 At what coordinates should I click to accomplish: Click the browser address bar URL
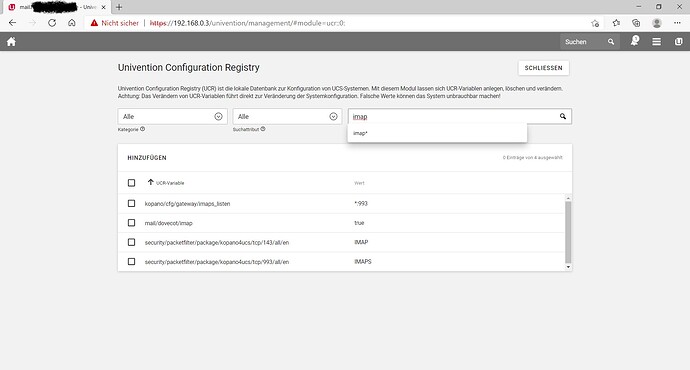coord(247,23)
